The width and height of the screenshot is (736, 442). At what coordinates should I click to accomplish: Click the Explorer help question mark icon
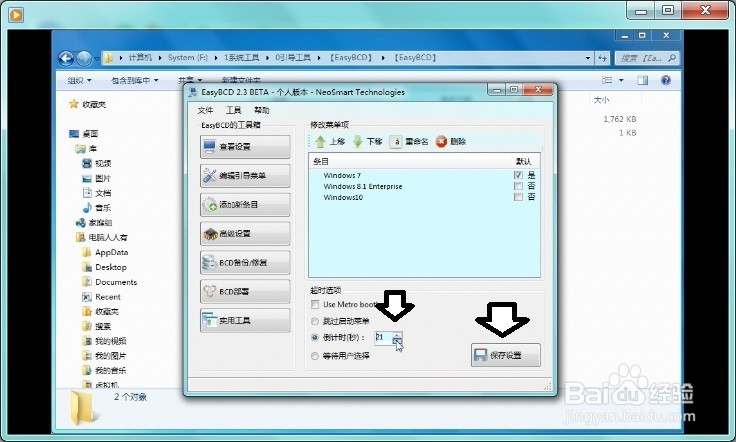(x=666, y=80)
